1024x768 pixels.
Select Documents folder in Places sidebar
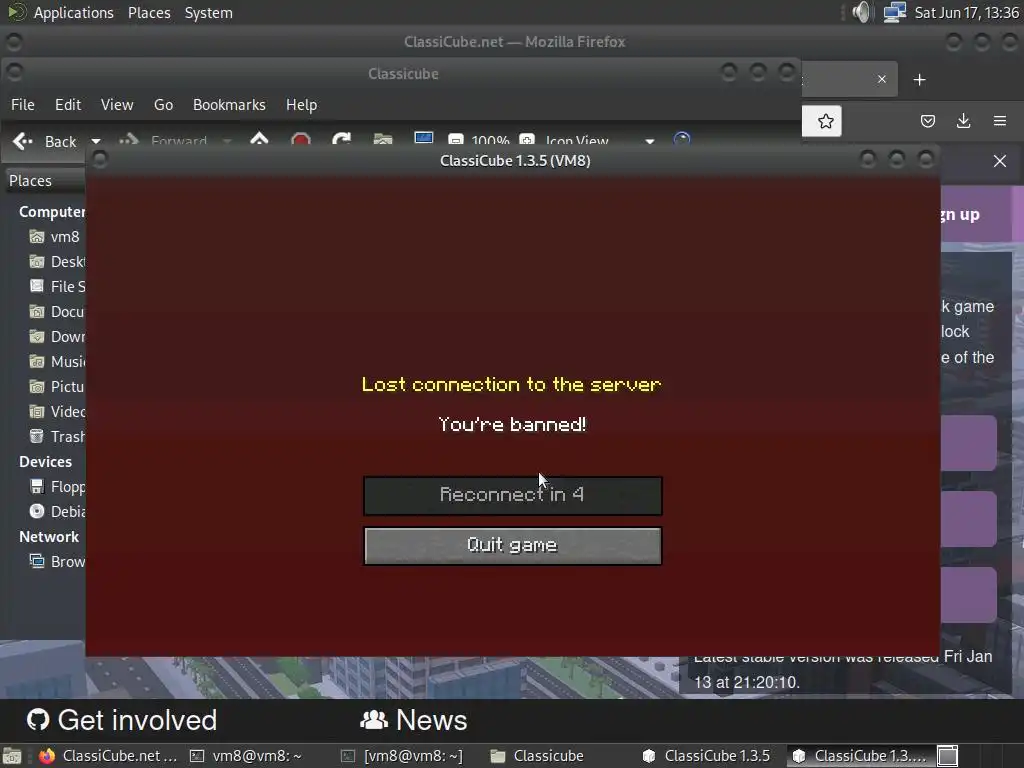57,312
